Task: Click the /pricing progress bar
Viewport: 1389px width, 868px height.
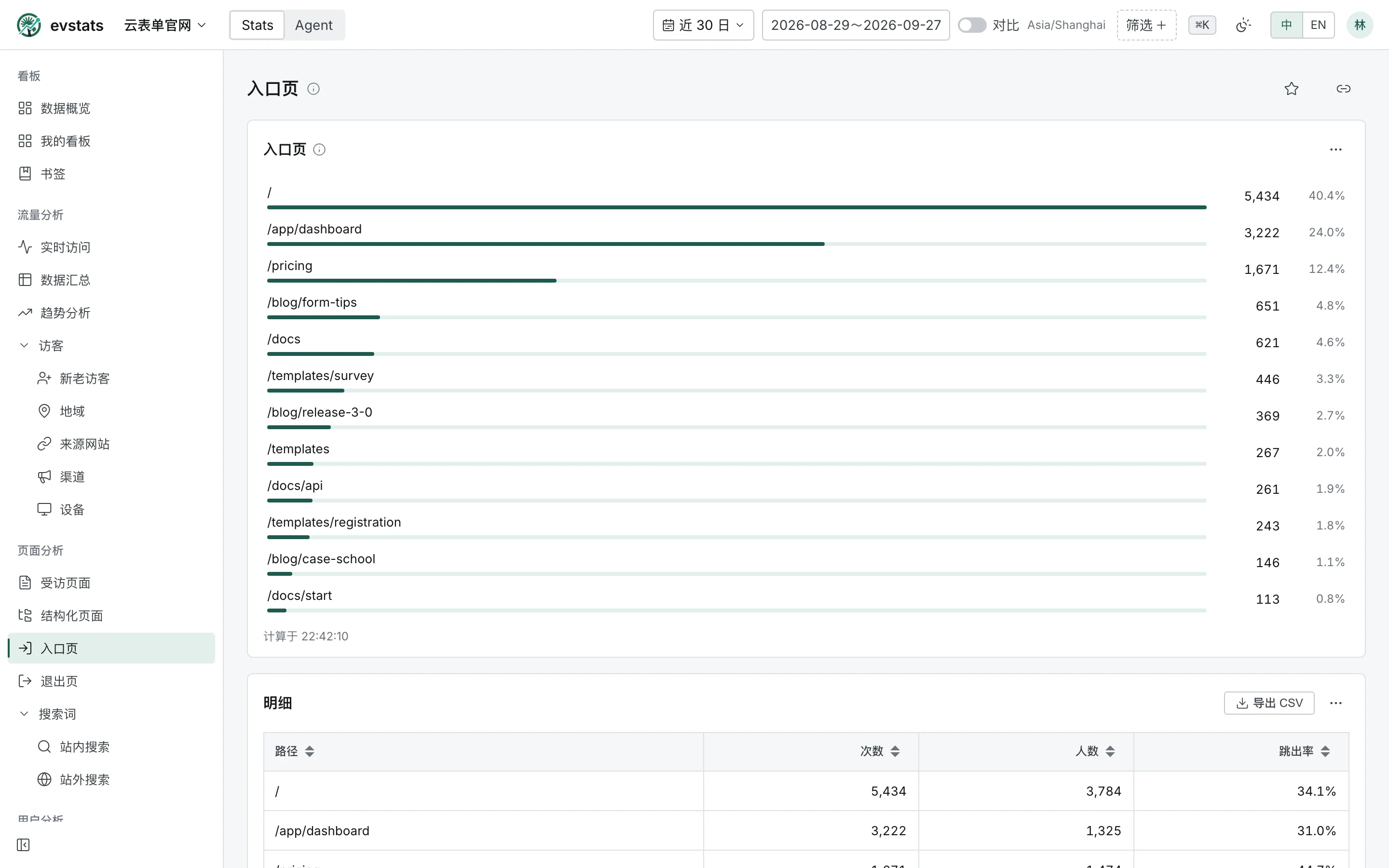Action: click(x=736, y=281)
